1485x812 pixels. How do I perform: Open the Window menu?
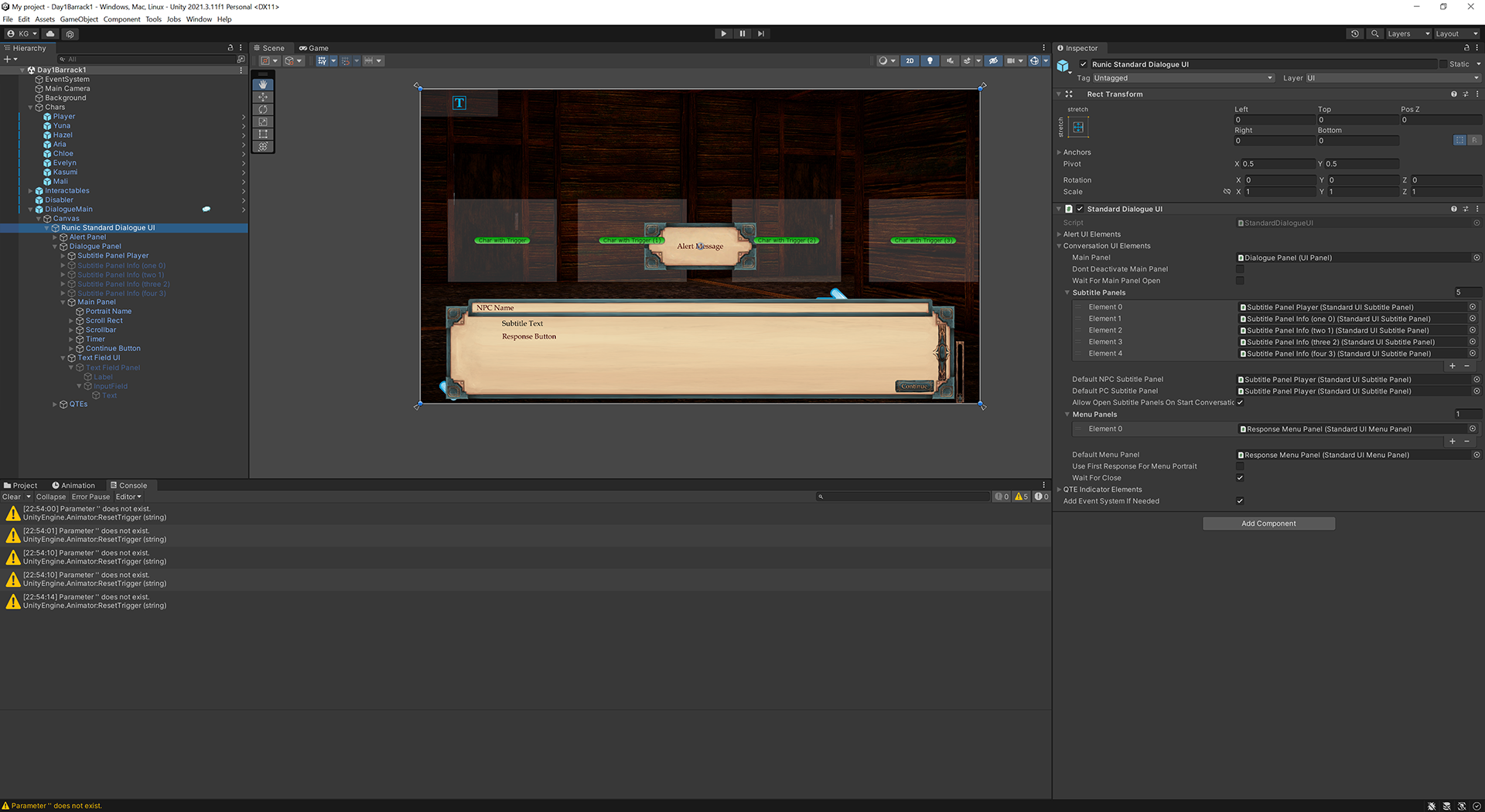pos(199,19)
